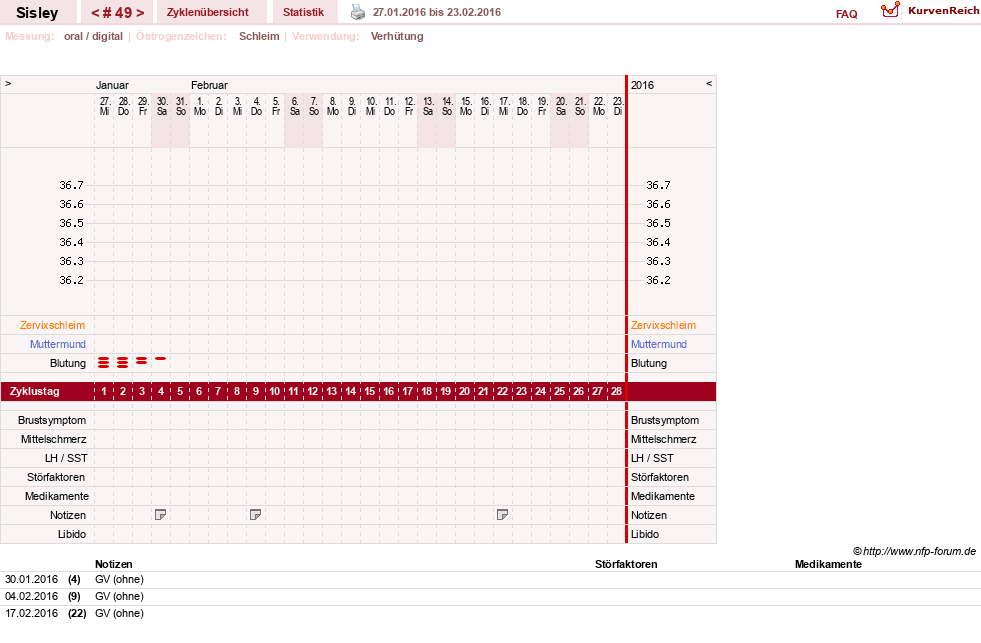Click note row '17.02.2016 (22)'

coord(490,614)
